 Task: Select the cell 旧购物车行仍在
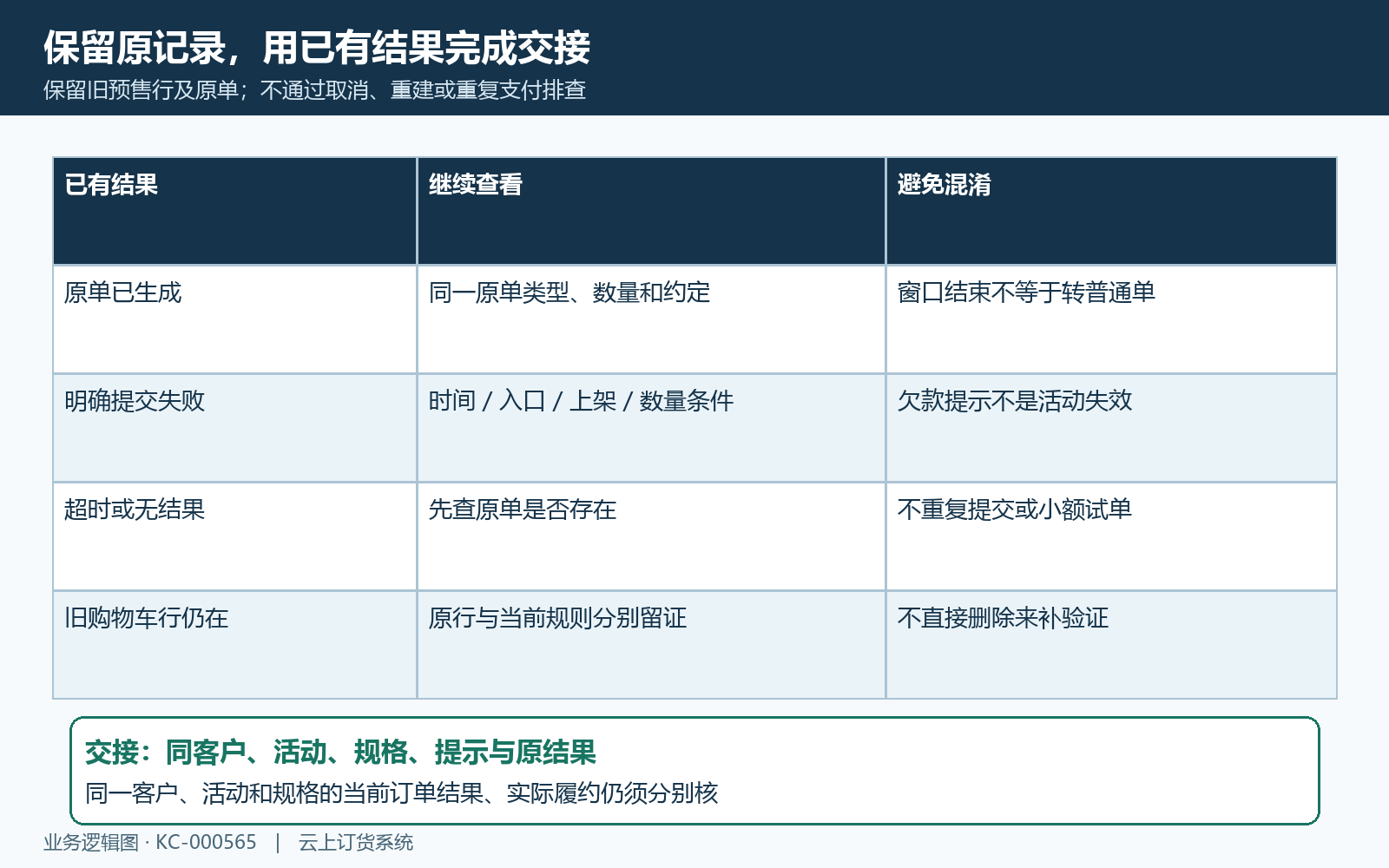[234, 645]
